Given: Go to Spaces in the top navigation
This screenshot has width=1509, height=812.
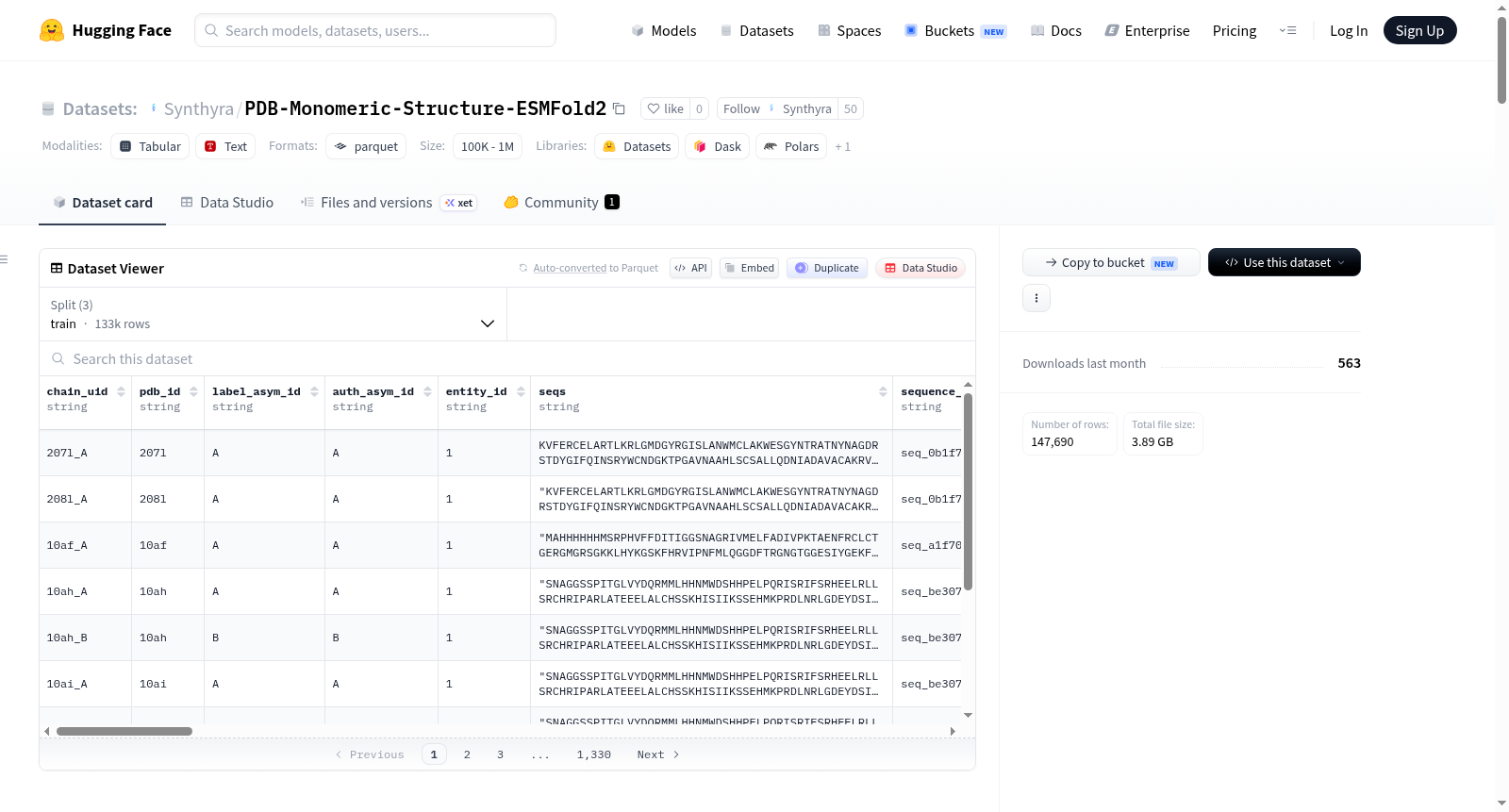Looking at the screenshot, I should pyautogui.click(x=849, y=30).
